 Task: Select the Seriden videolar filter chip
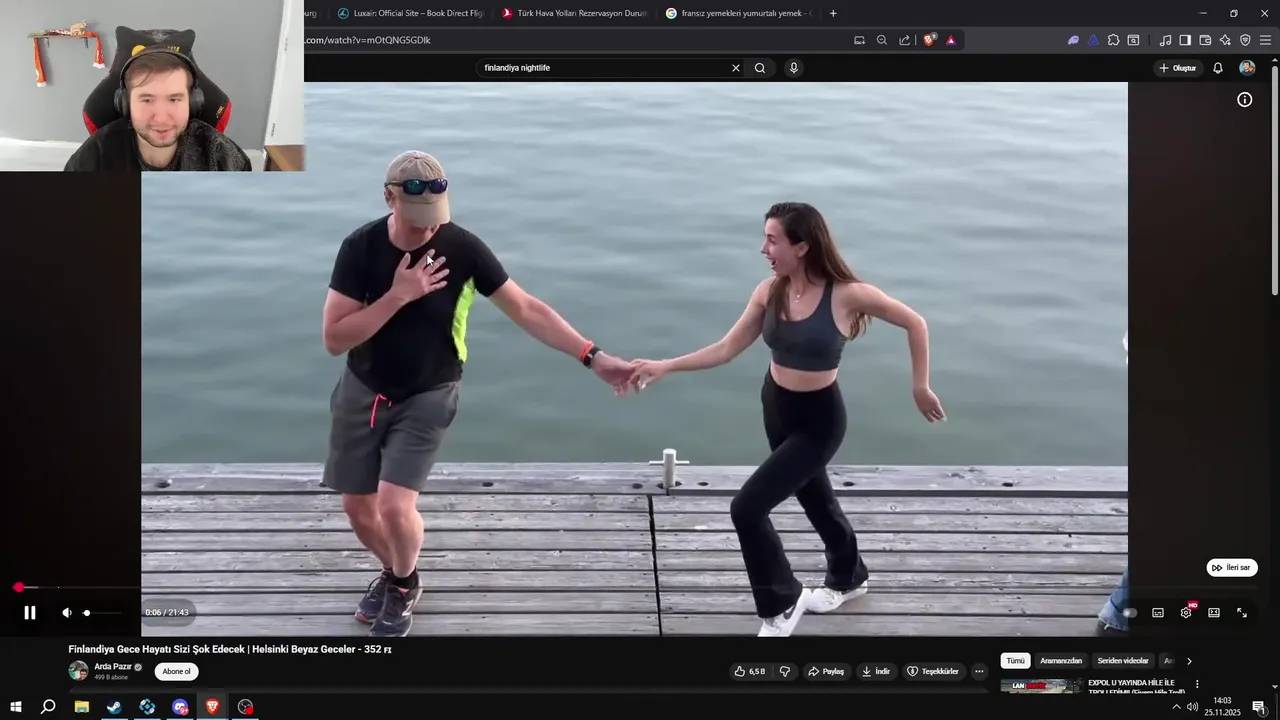tap(1123, 661)
